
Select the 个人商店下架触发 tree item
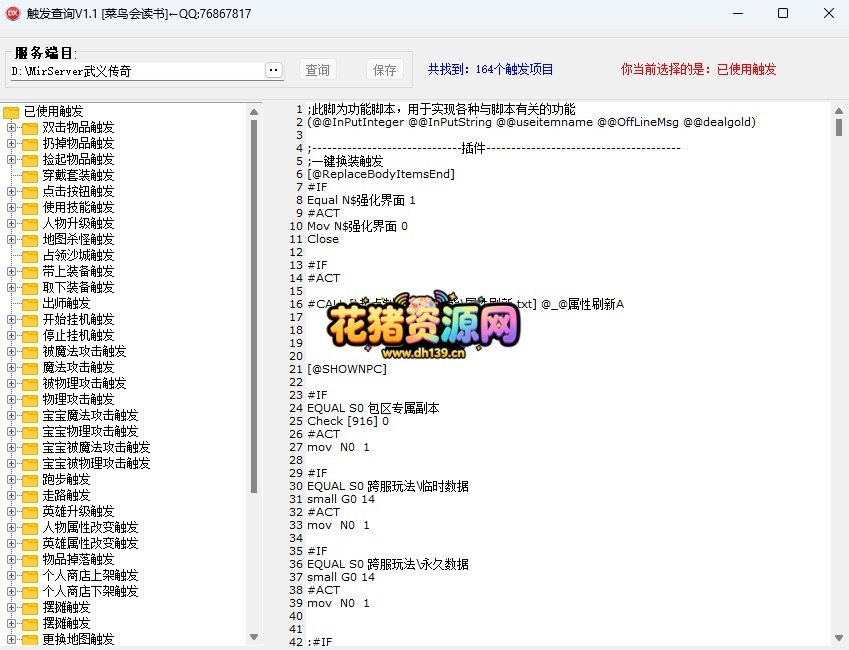(x=90, y=592)
